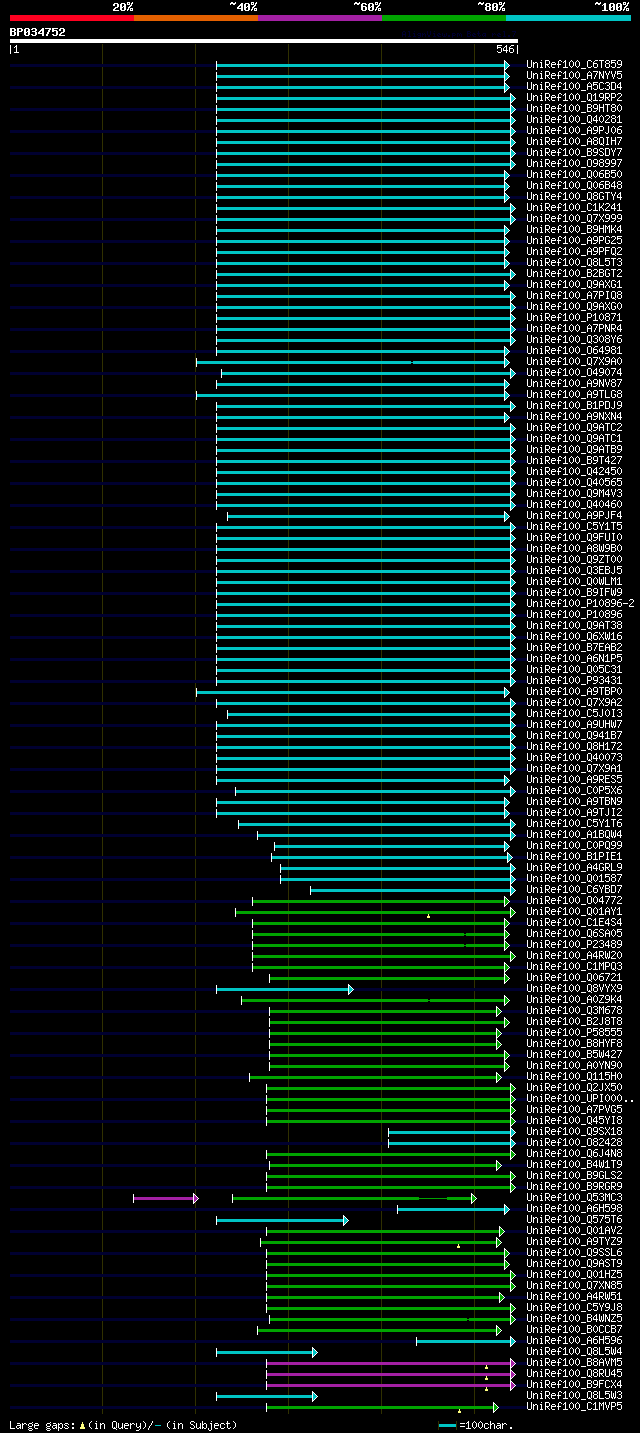
Task: Select label UniRef100_C6YBD7
Action: point(574,890)
